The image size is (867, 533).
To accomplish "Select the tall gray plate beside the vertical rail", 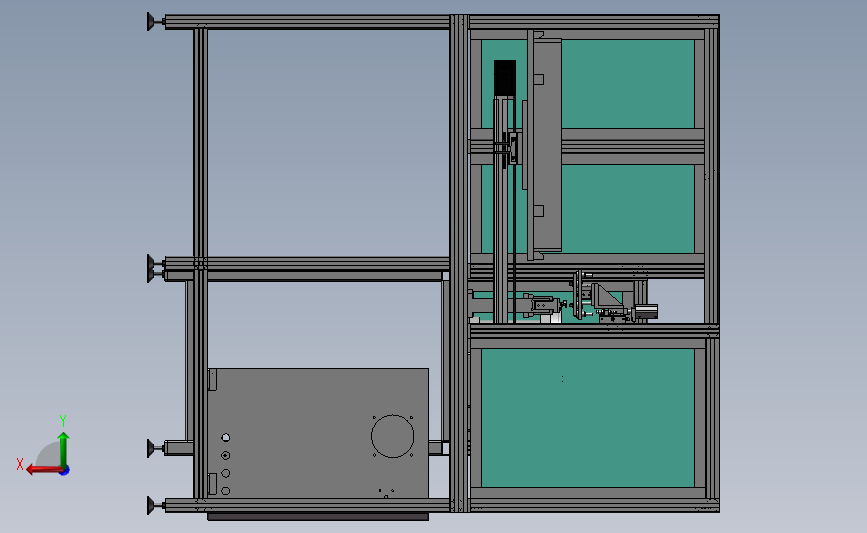I will pyautogui.click(x=547, y=145).
